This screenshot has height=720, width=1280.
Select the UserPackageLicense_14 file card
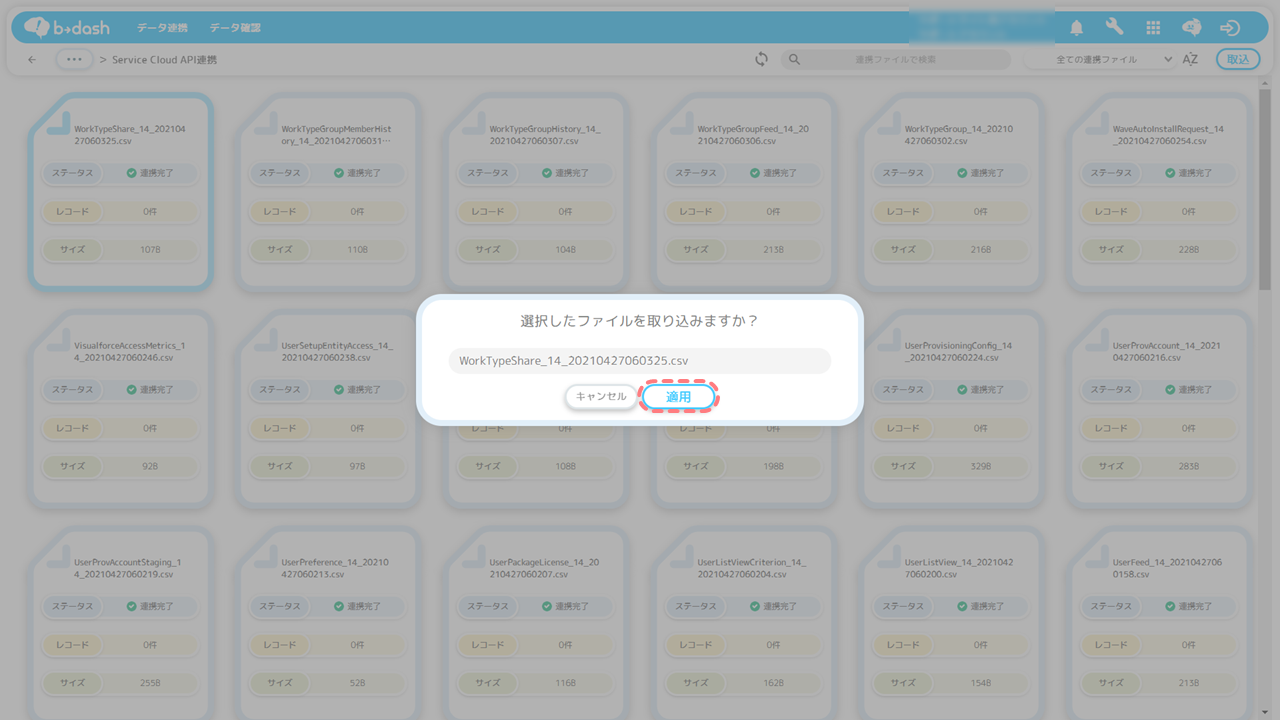tap(537, 624)
